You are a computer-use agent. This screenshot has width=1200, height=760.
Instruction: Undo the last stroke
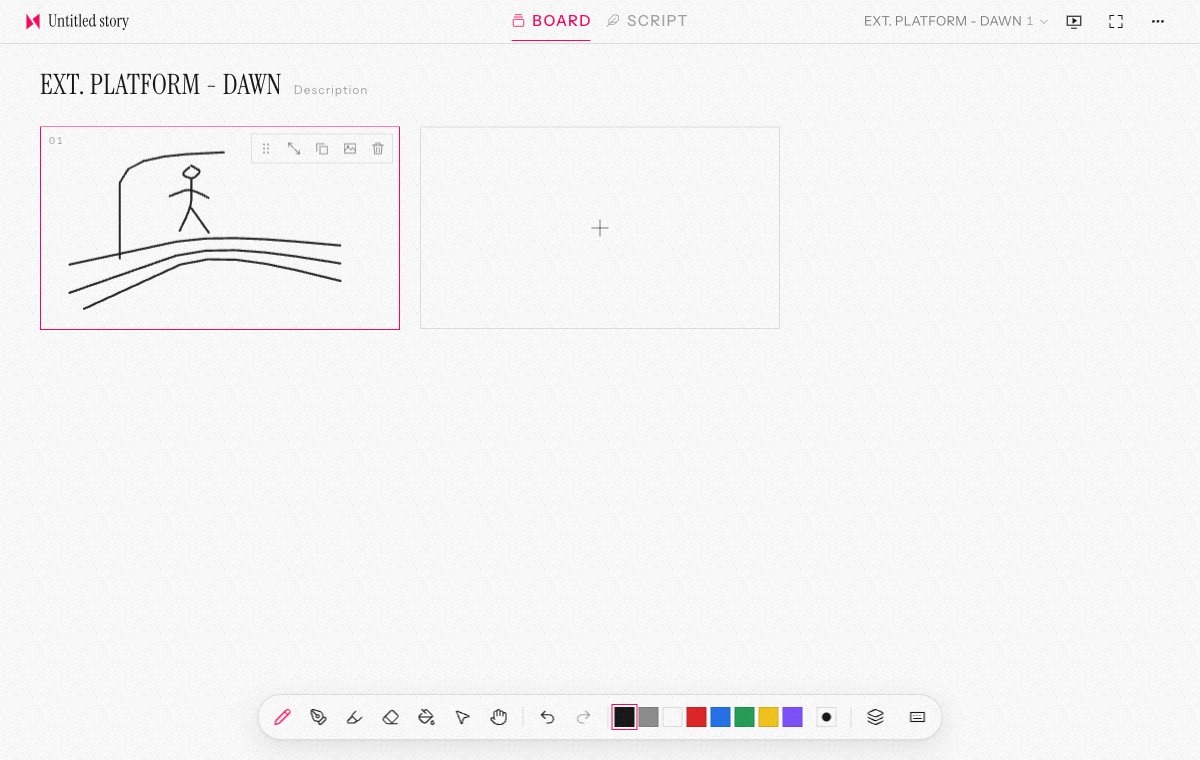tap(547, 717)
